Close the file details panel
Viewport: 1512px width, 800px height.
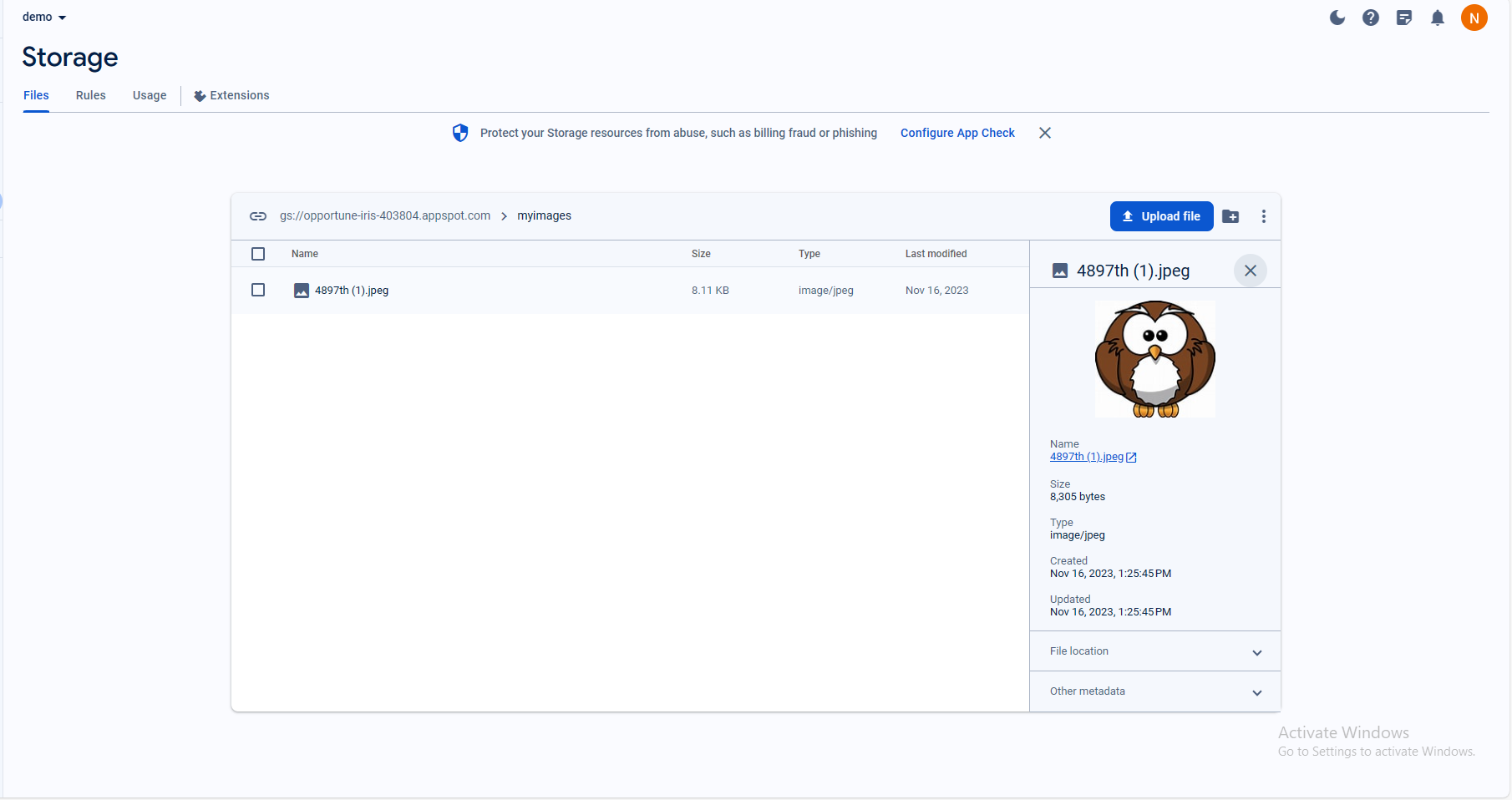1251,271
